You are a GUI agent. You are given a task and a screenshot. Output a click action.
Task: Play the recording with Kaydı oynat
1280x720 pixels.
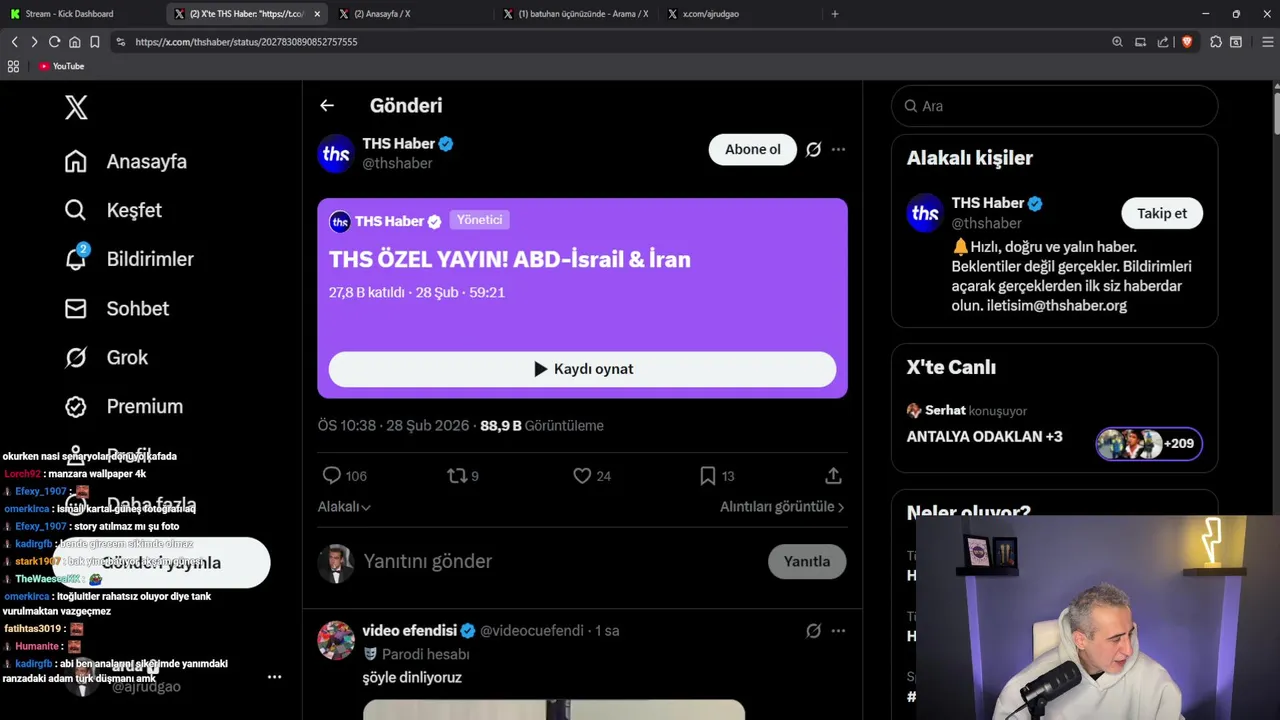(x=582, y=369)
